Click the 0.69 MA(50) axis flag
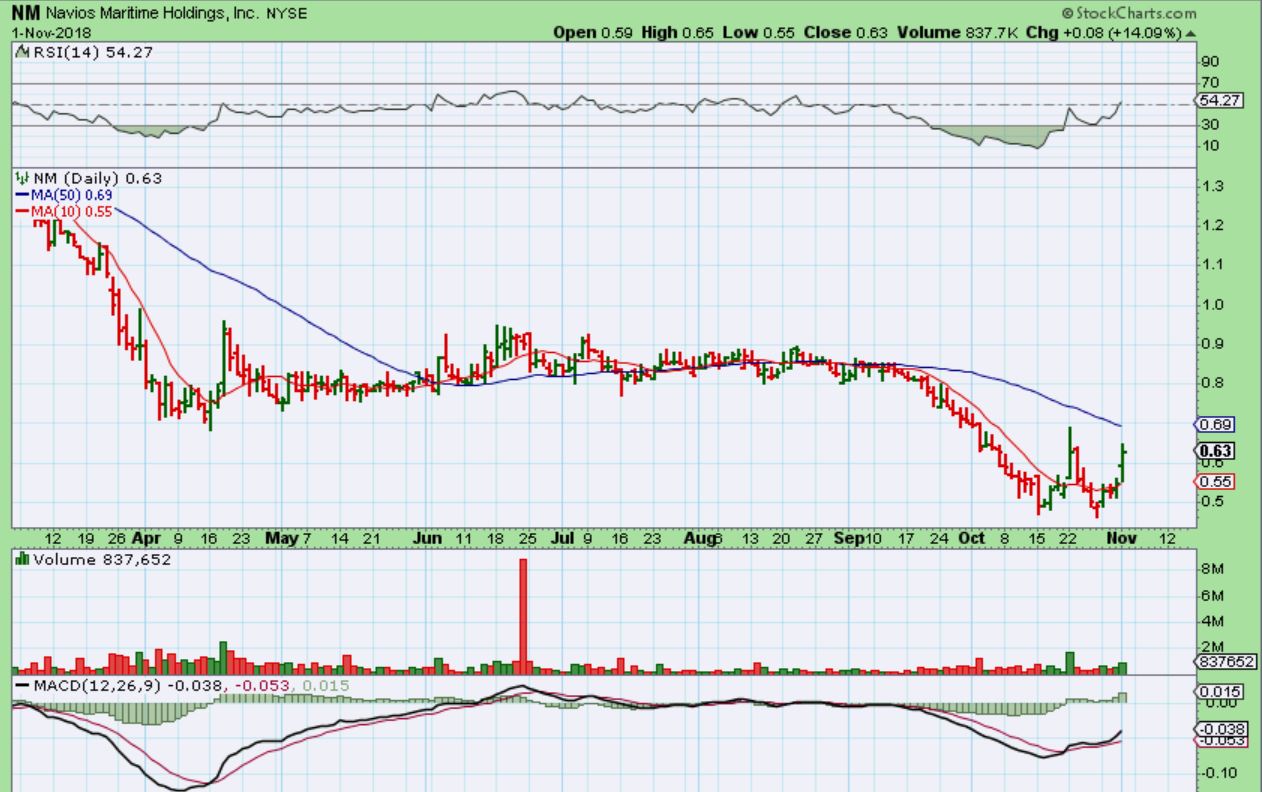 click(x=1214, y=424)
